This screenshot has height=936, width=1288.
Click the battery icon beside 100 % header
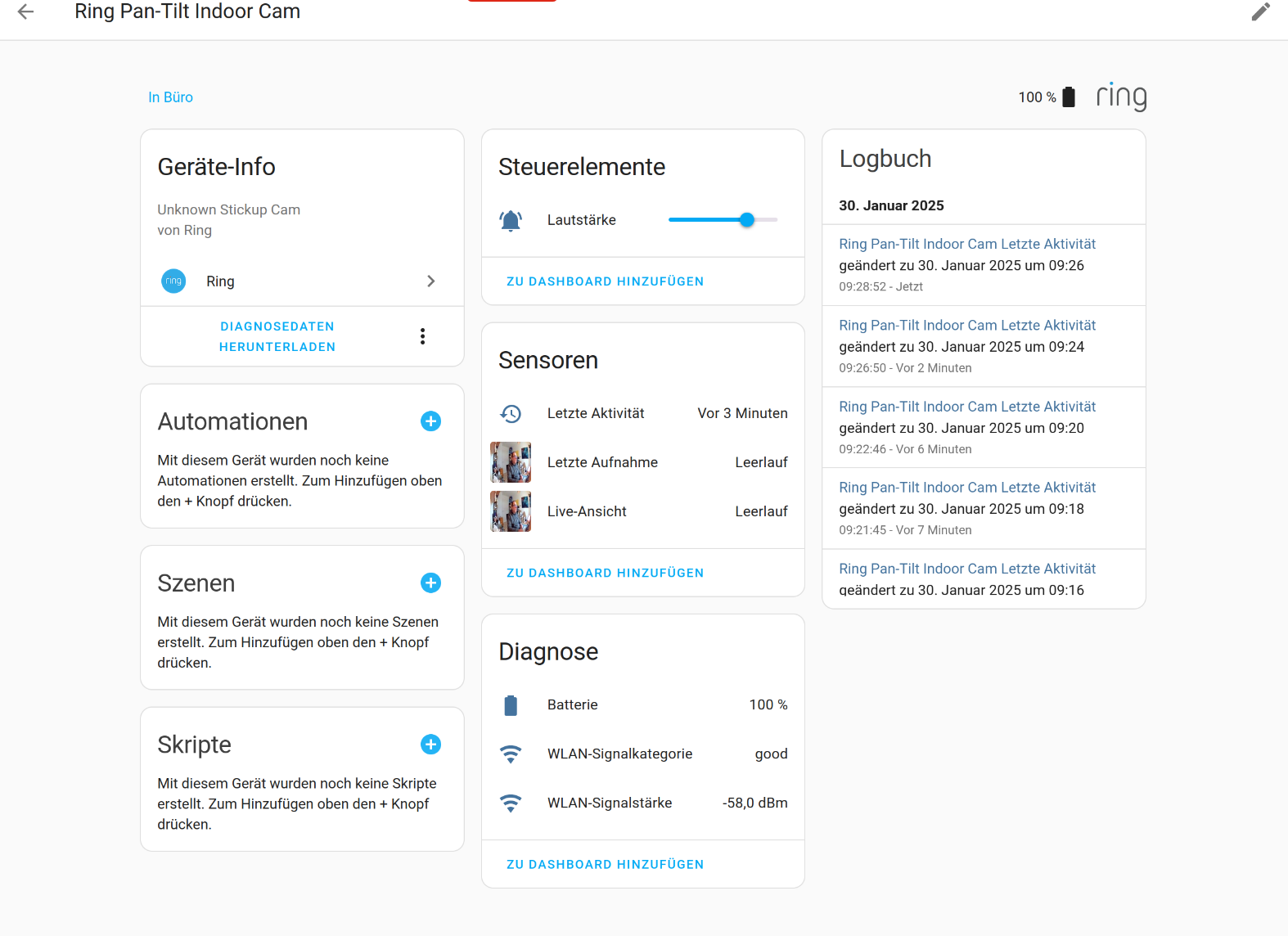pos(1069,97)
